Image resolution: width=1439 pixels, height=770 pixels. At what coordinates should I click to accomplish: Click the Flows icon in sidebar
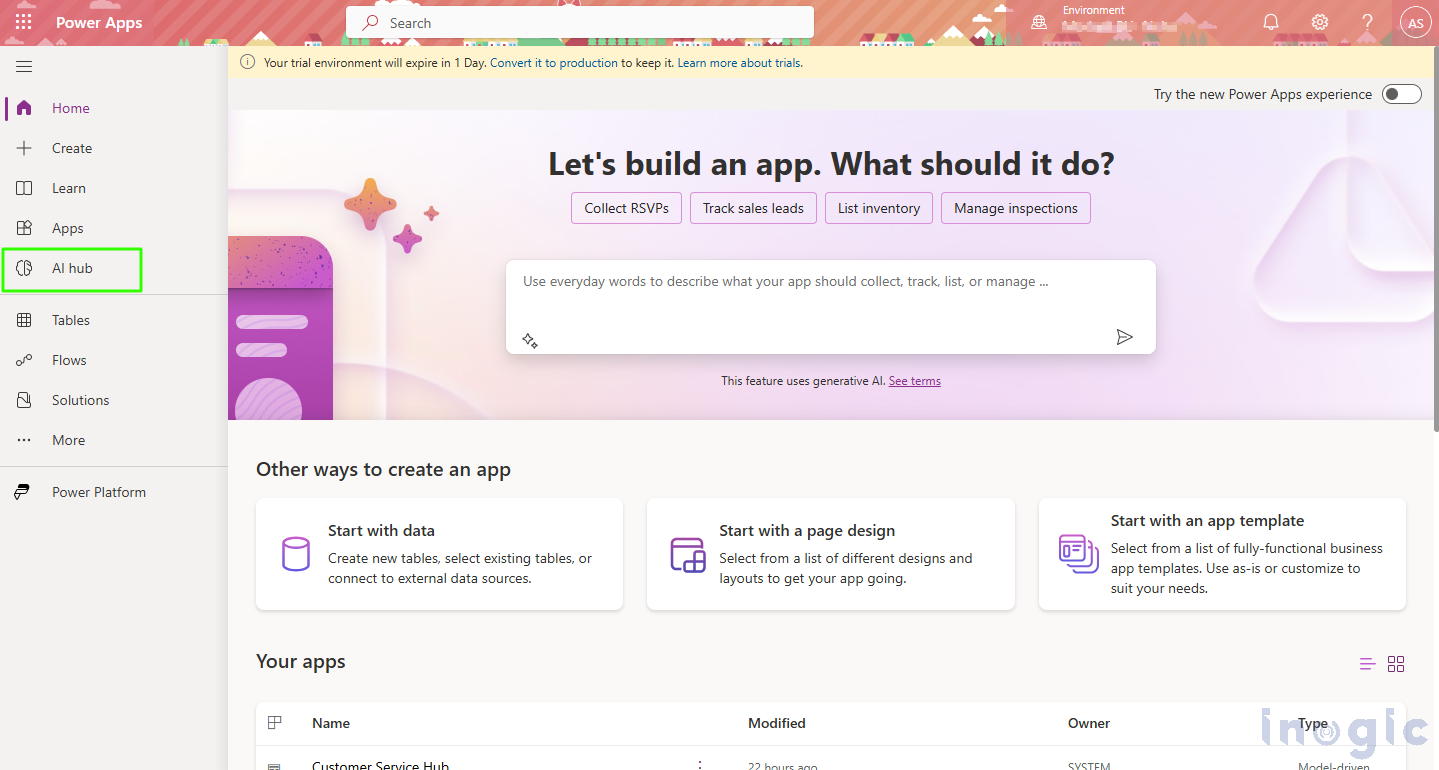coord(24,360)
